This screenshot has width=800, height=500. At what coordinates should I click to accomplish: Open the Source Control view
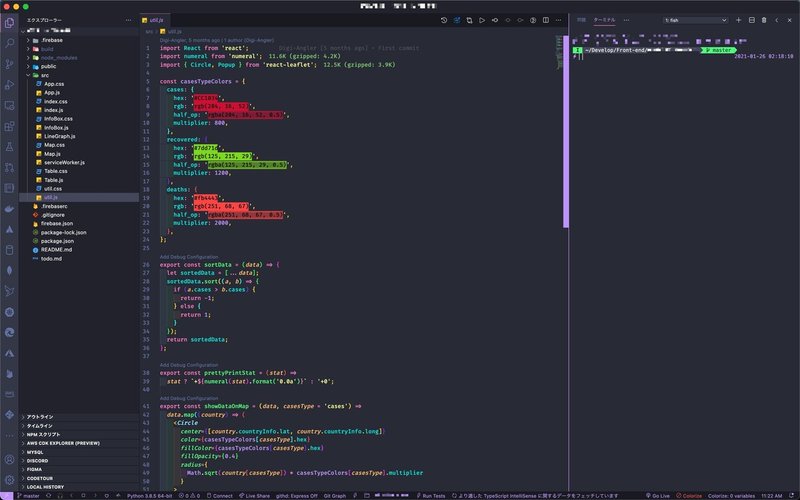point(9,64)
